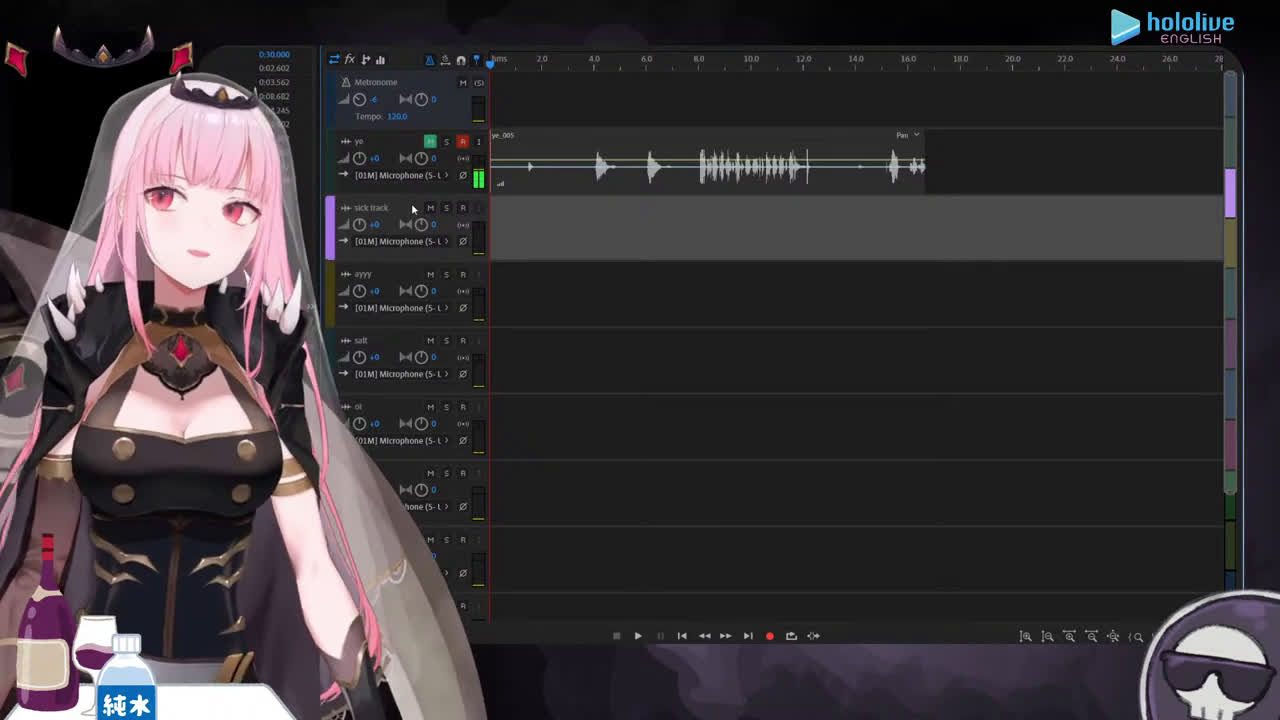Open the input dropdown for the 'oi' track

400,440
